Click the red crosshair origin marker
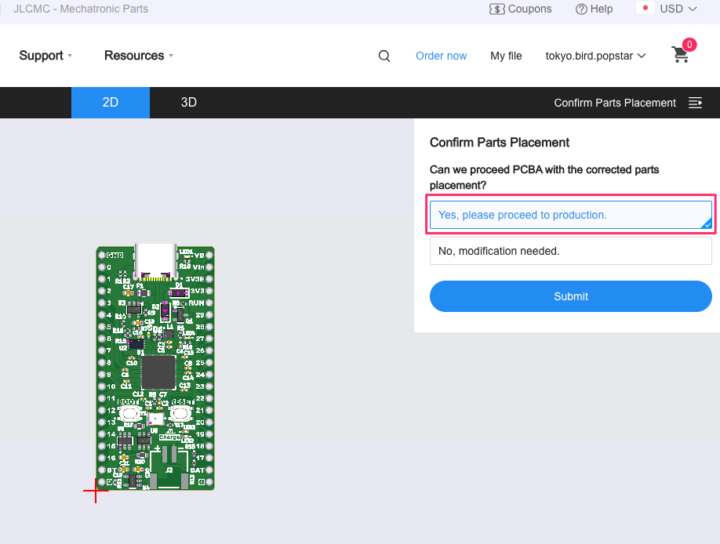 tap(96, 490)
